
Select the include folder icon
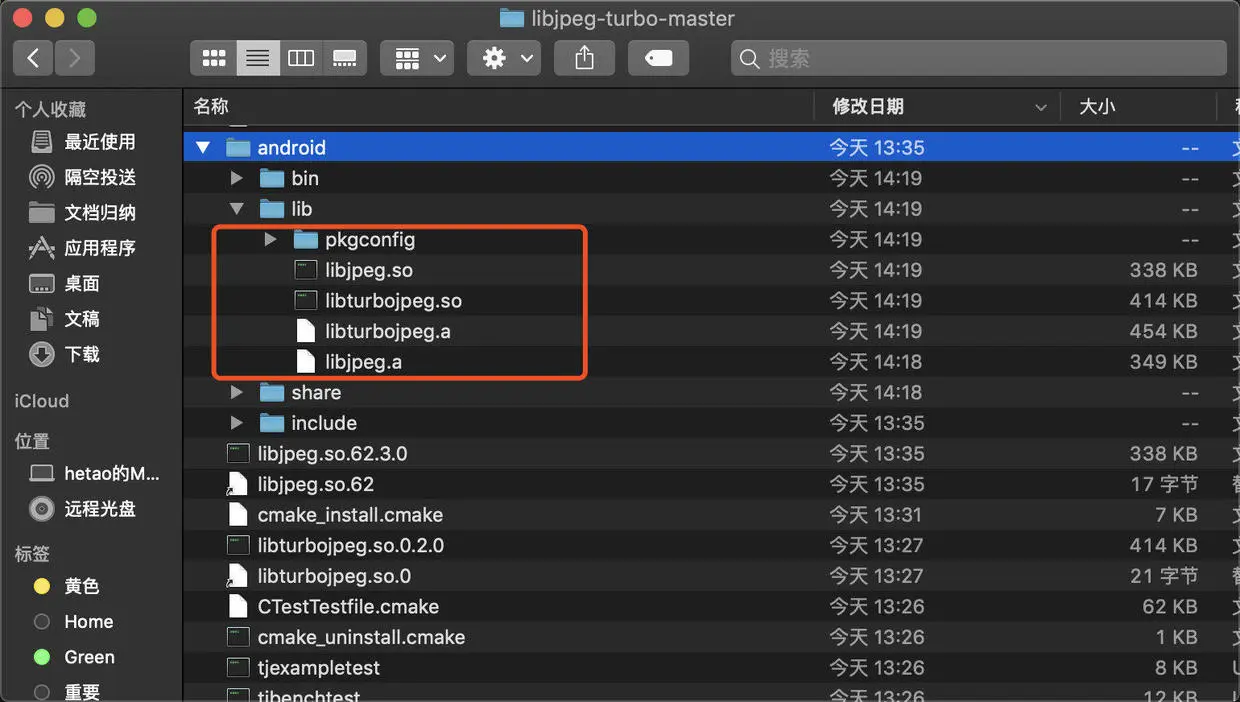272,423
